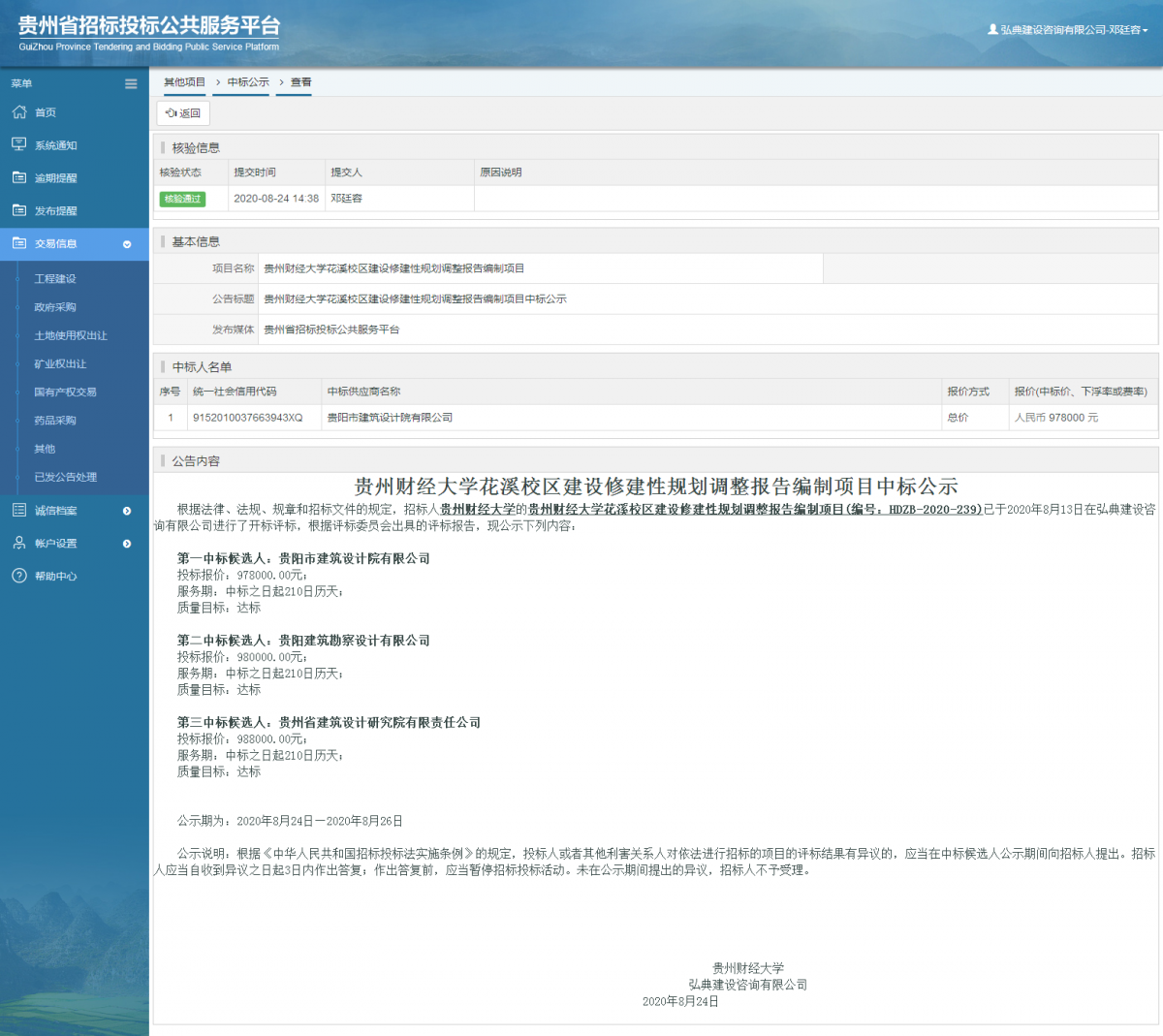This screenshot has width=1163, height=1036.
Task: Click the 中标人名单 section header
Action: (202, 367)
